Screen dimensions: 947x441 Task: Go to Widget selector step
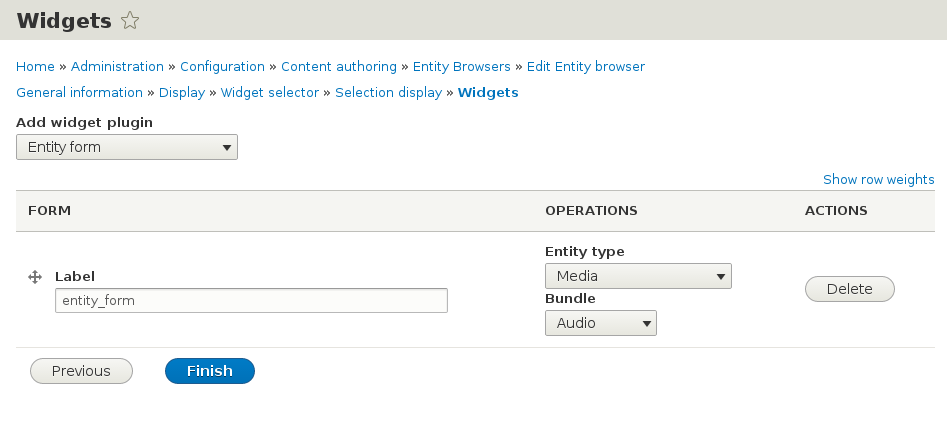pyautogui.click(x=269, y=93)
